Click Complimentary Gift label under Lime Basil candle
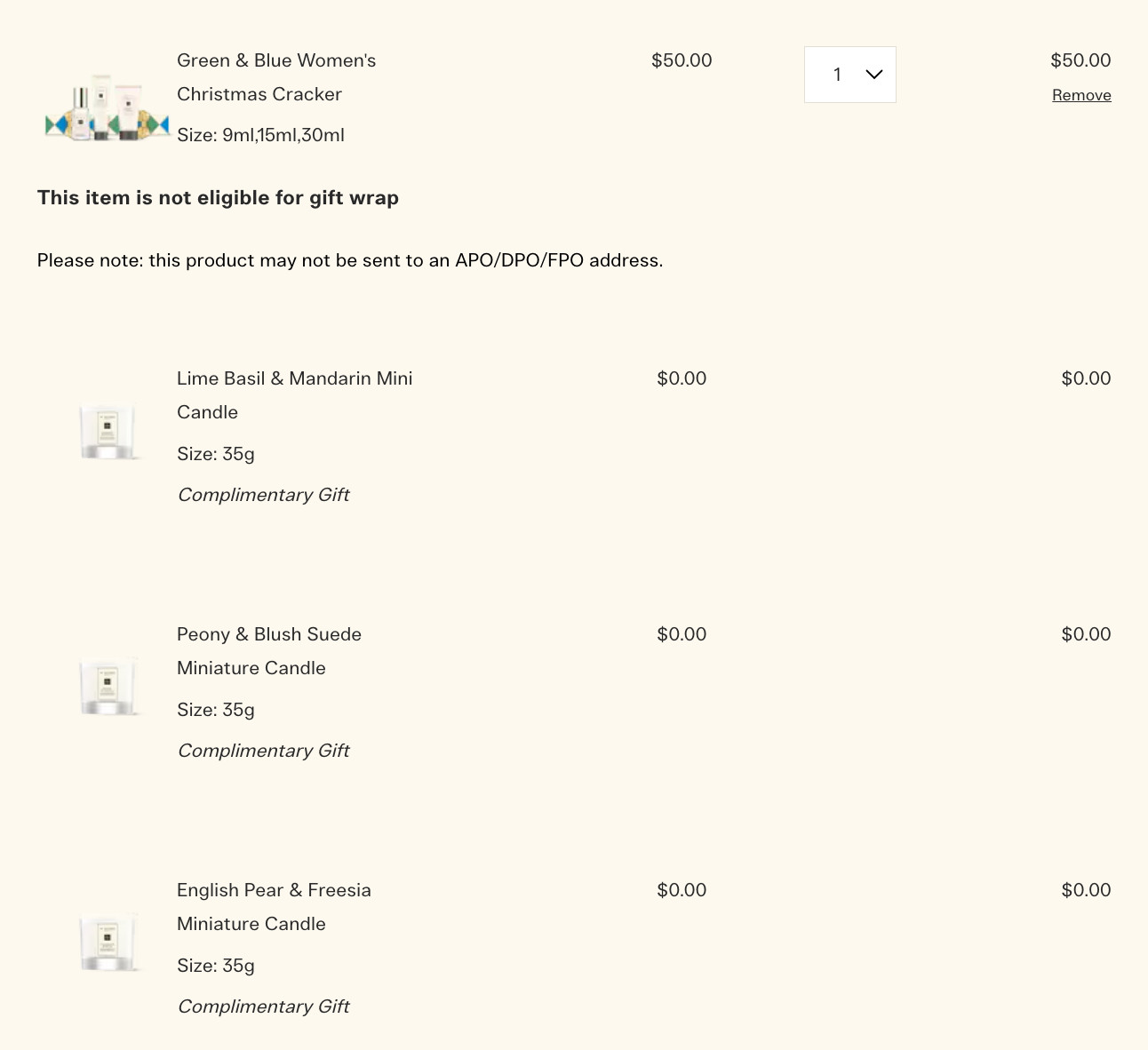This screenshot has width=1148, height=1050. pos(263,495)
